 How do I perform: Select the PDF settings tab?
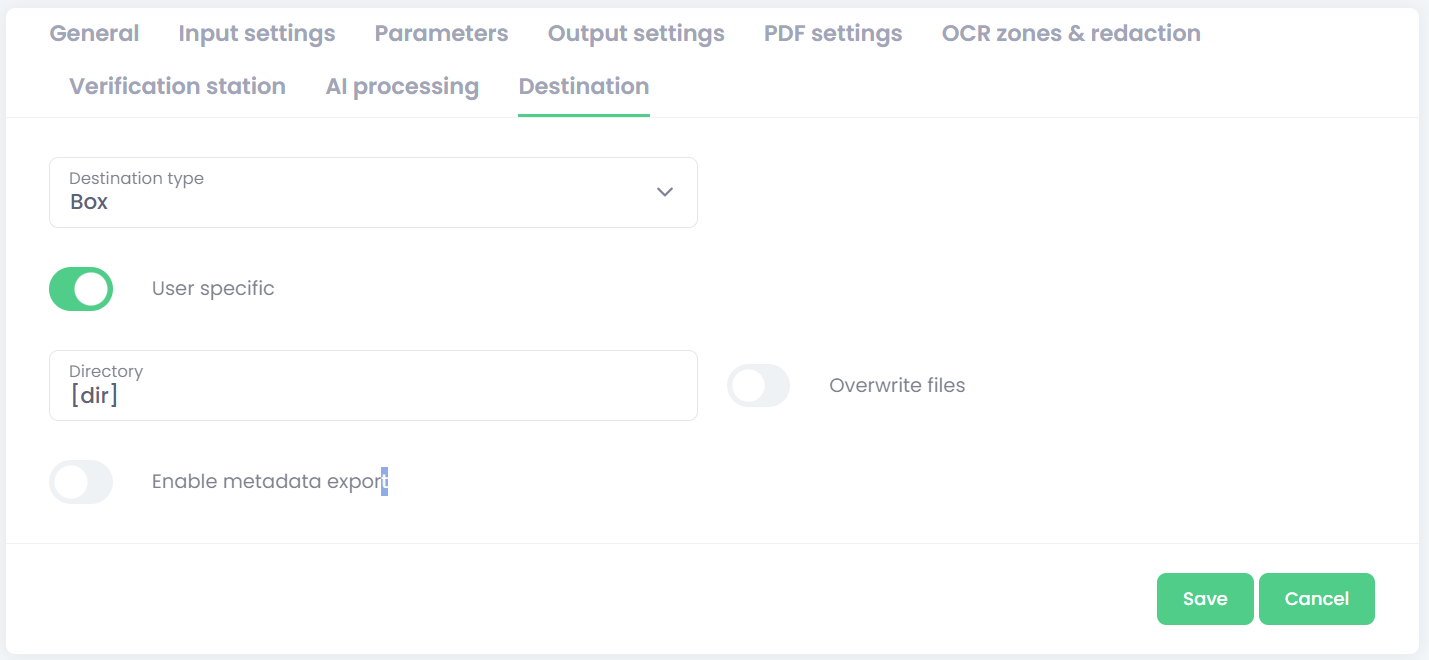(x=832, y=33)
